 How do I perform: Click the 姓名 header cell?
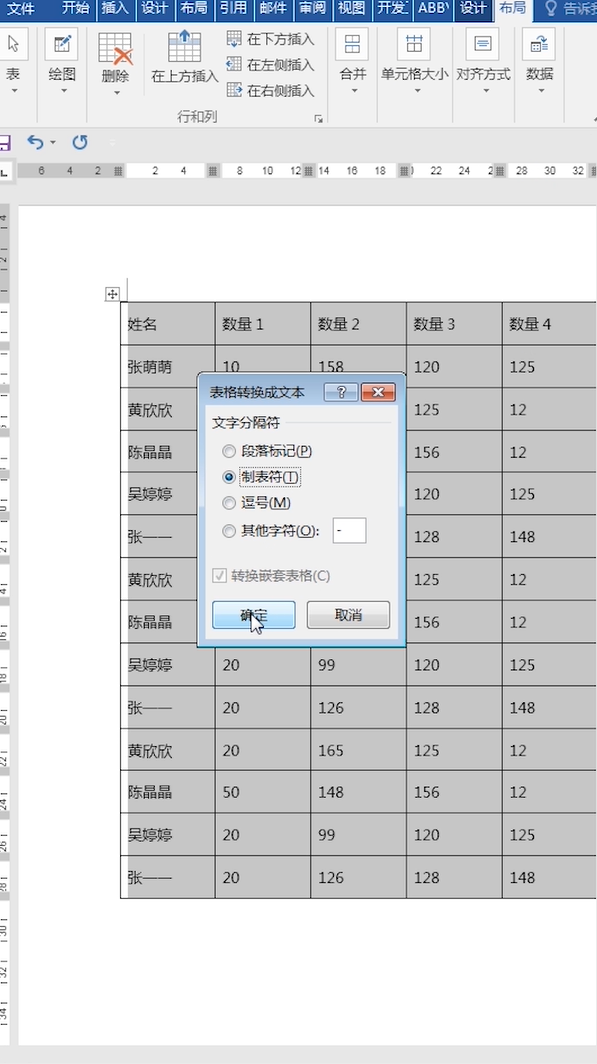point(168,324)
